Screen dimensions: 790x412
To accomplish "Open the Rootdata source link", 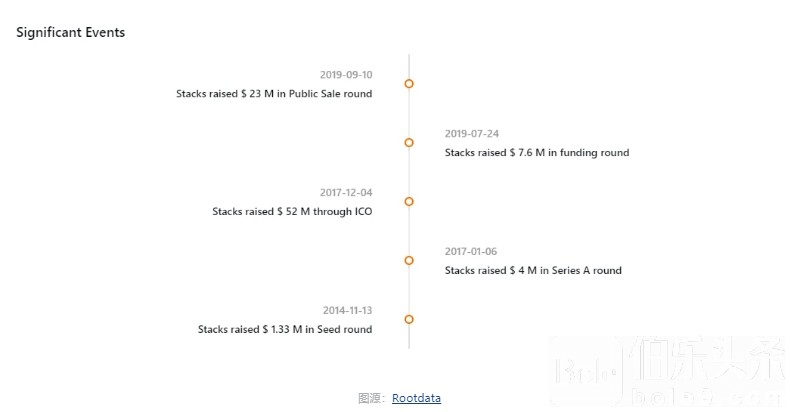I will (416, 398).
